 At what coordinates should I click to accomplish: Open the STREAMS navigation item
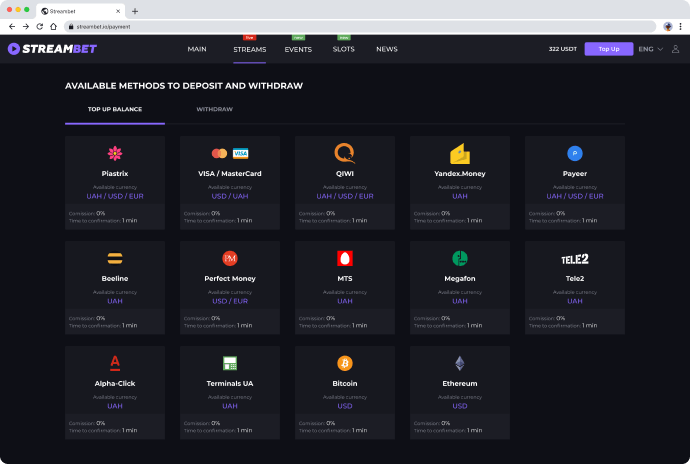pos(250,49)
